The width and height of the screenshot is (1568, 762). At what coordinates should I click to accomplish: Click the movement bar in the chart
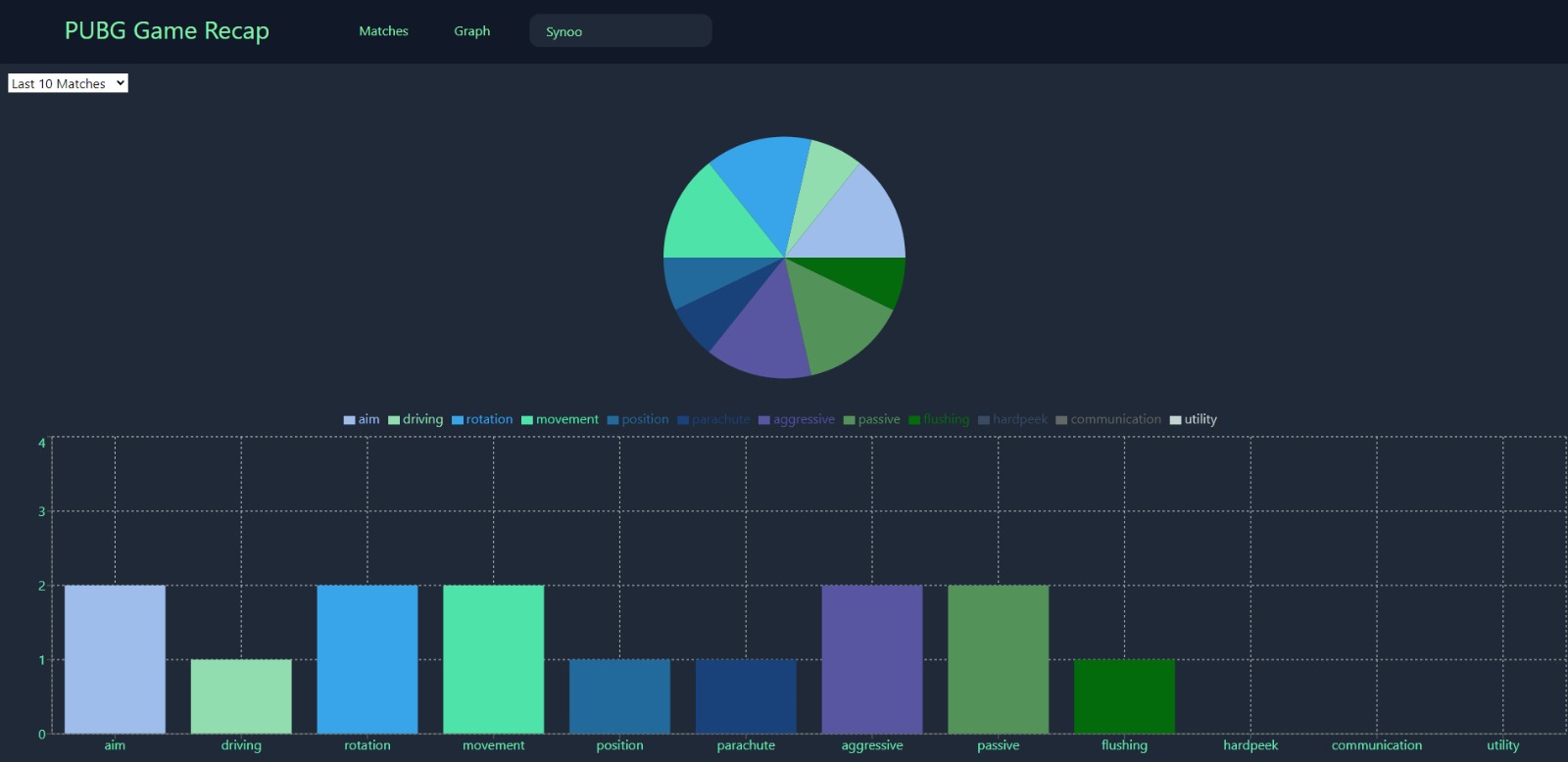click(x=494, y=659)
